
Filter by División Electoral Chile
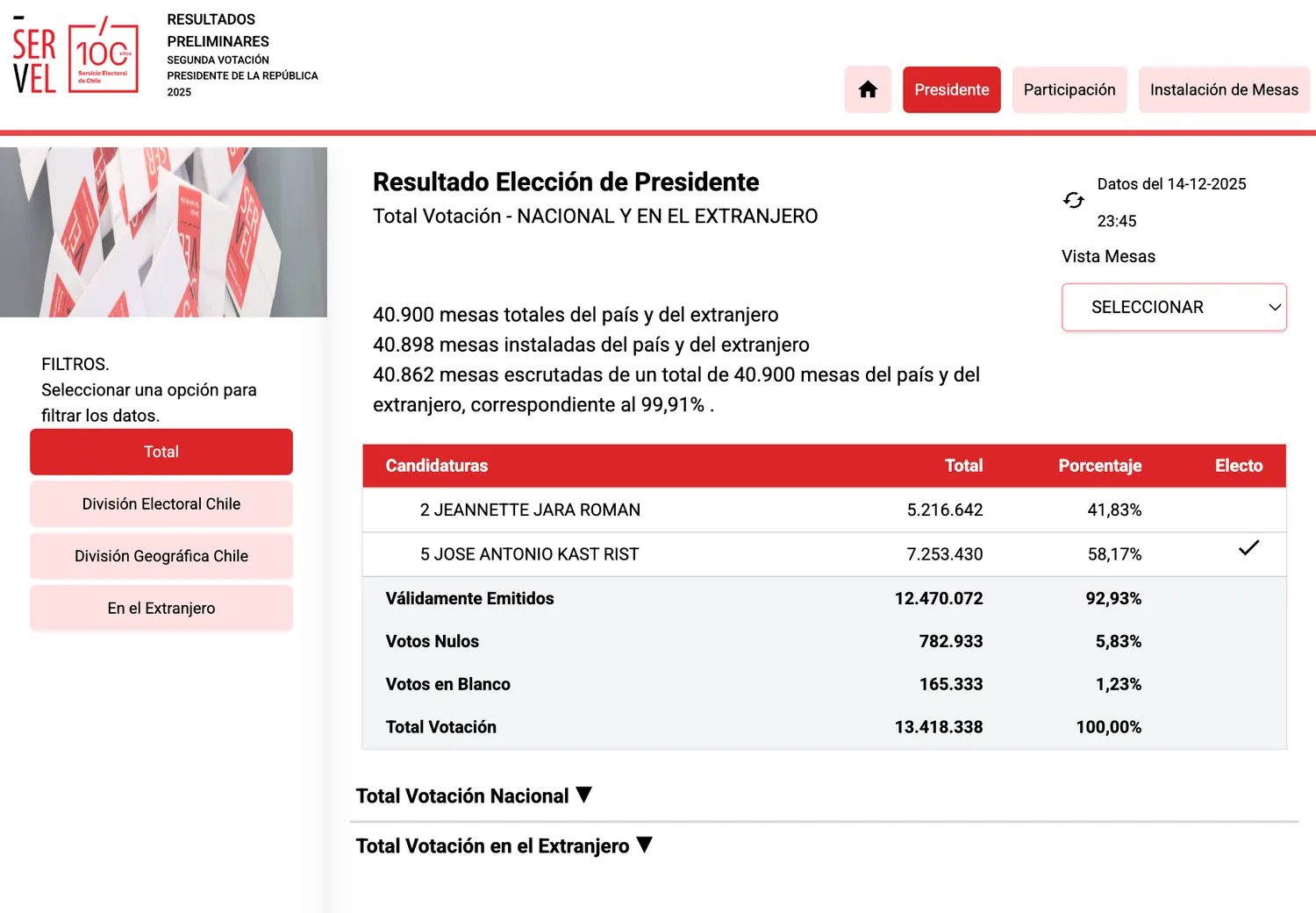(161, 503)
